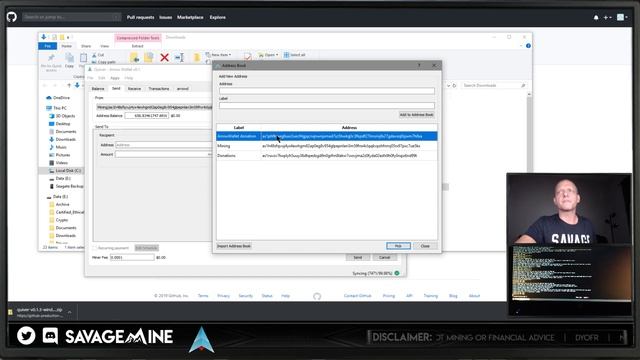
Task: Select Music in the navigation pane
Action: coord(58,147)
